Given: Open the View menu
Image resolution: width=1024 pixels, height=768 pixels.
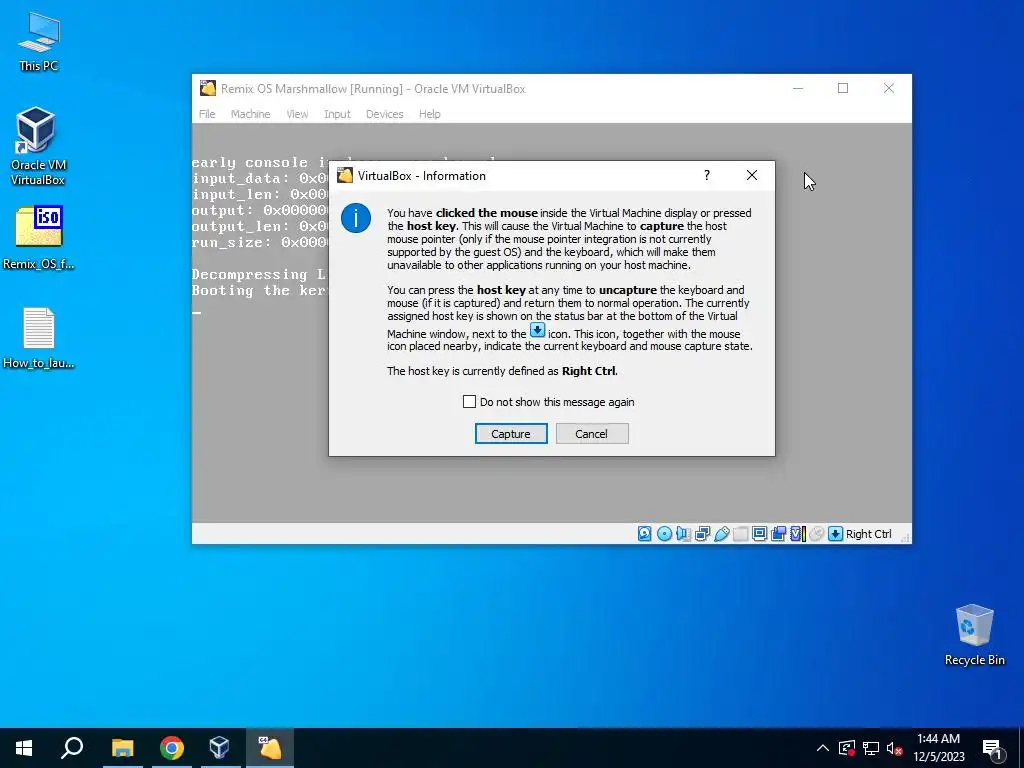Looking at the screenshot, I should tap(297, 114).
